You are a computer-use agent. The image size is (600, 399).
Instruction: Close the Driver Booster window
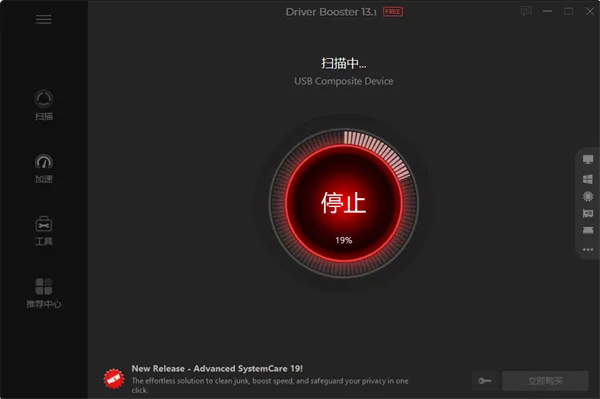pos(590,11)
